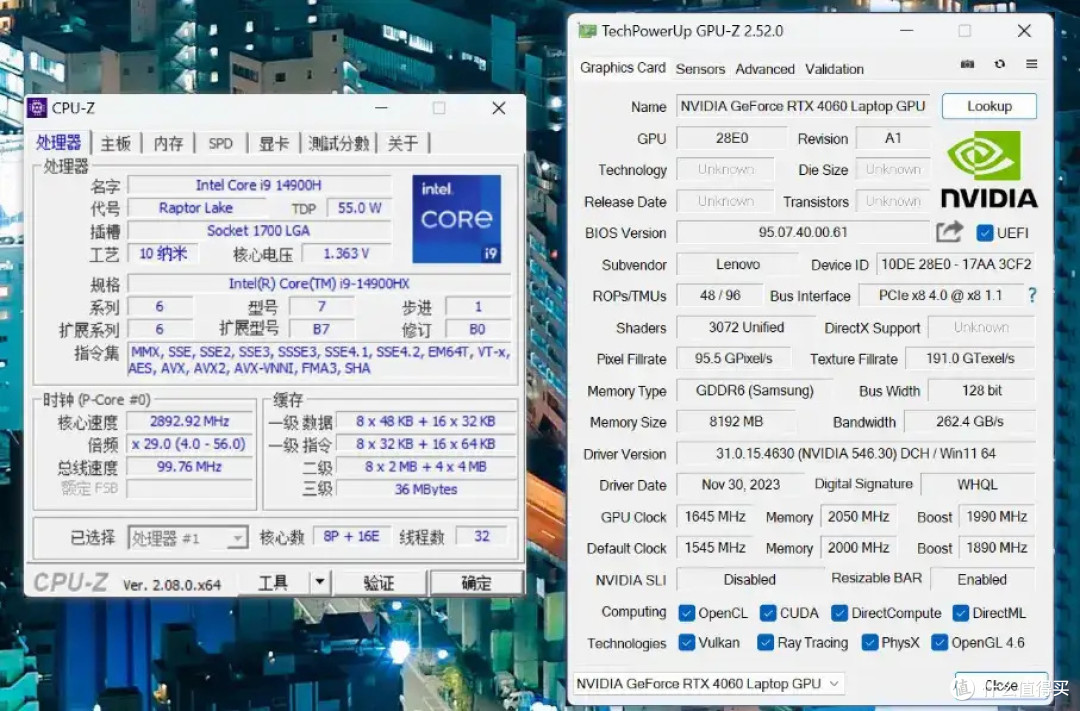Click the PCIe x8 4.0 bus interface value
1080x711 pixels.
pos(940,296)
